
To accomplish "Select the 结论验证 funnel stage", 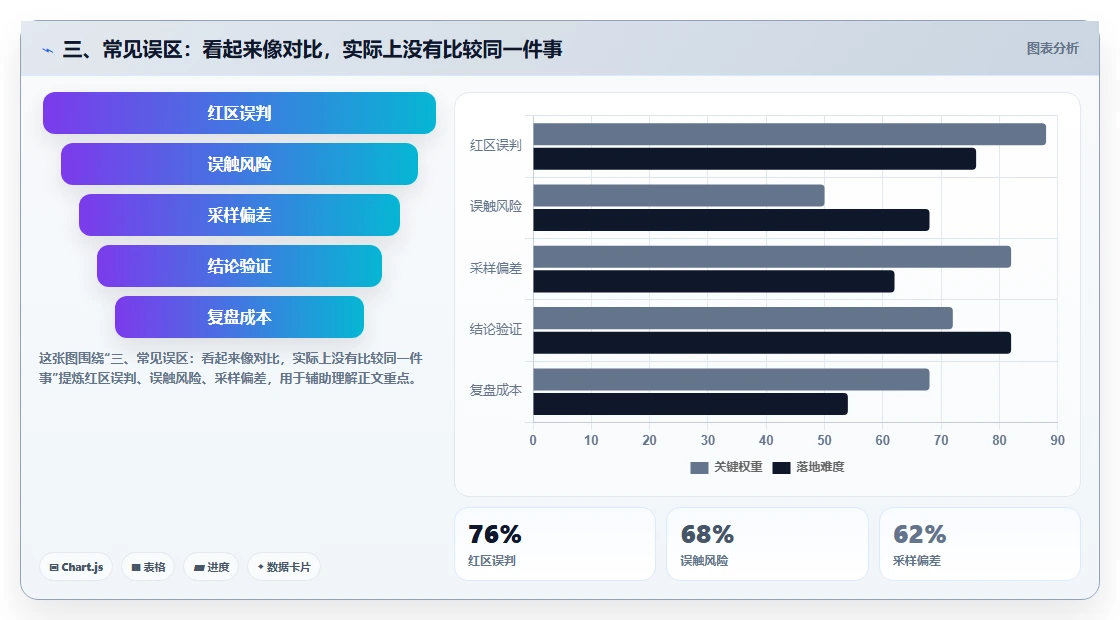I will click(x=239, y=266).
